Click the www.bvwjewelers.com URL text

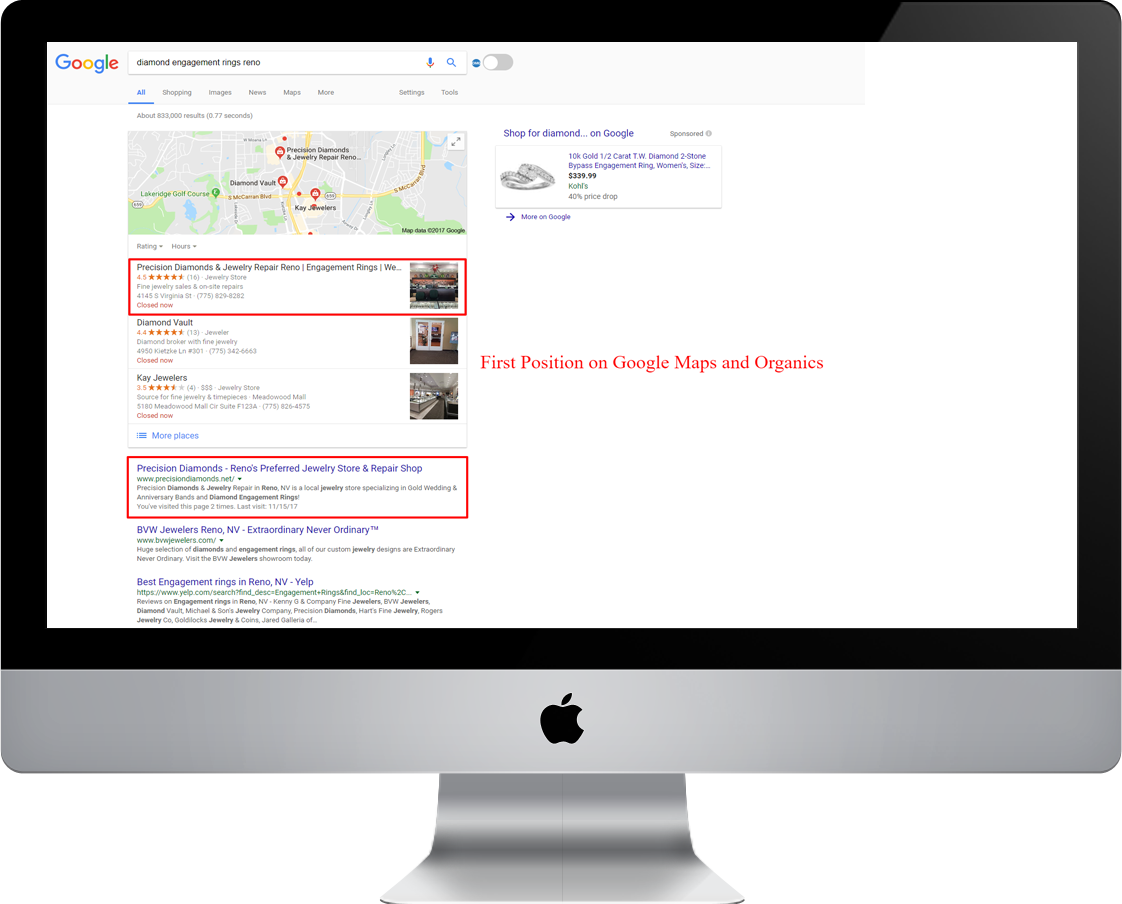[x=176, y=540]
